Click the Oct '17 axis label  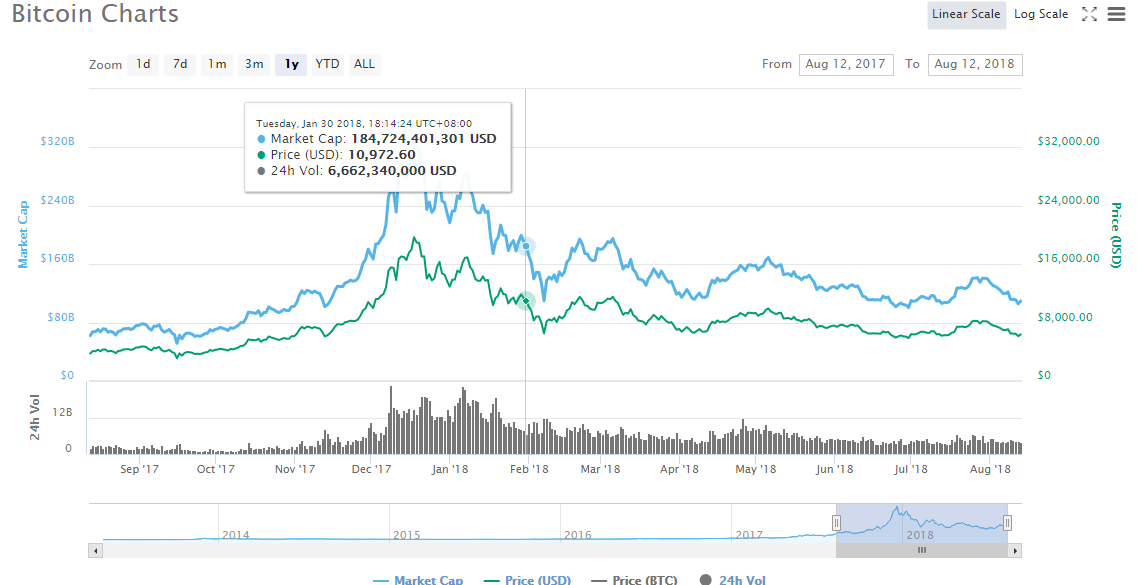tap(216, 469)
